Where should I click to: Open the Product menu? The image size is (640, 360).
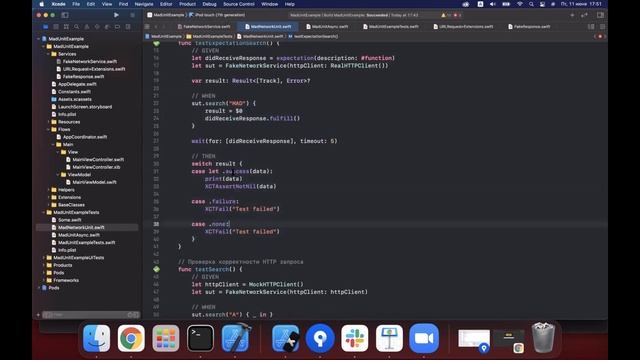pyautogui.click(x=187, y=4)
